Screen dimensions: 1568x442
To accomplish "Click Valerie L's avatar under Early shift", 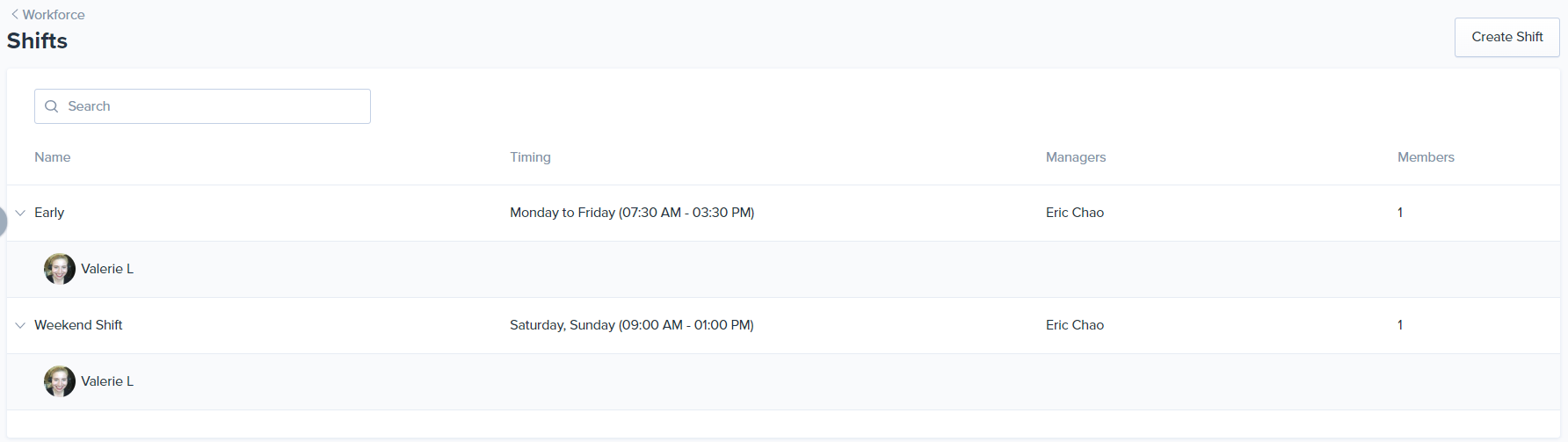I will [x=60, y=269].
